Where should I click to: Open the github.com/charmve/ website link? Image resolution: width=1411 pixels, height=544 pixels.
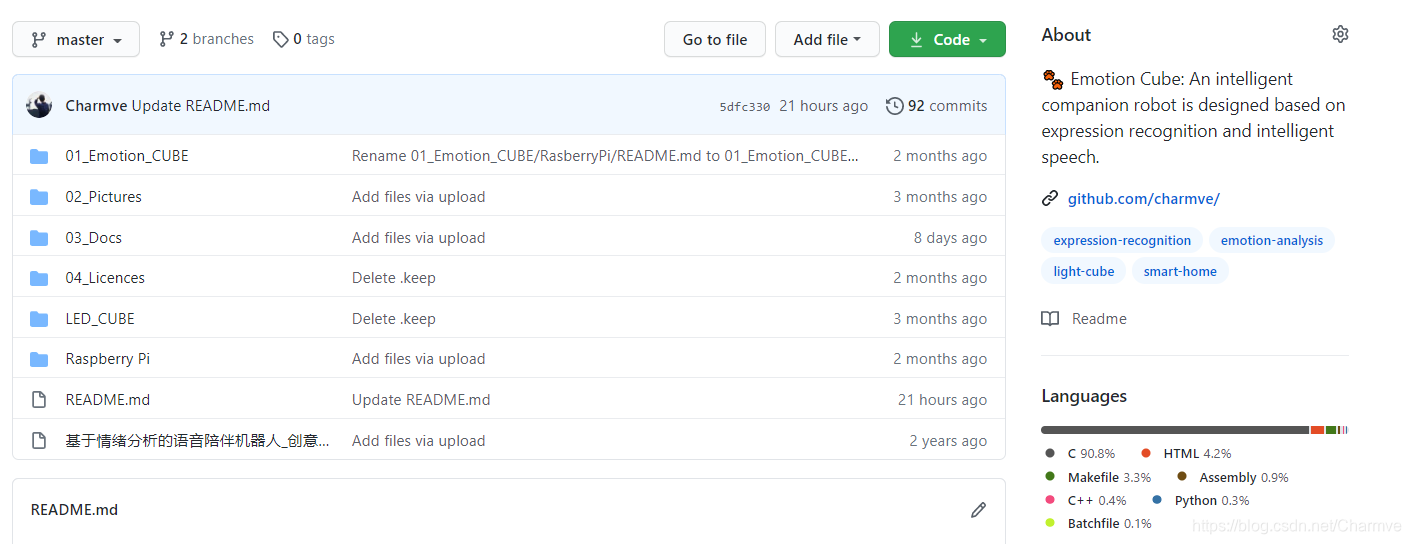pyautogui.click(x=1143, y=199)
